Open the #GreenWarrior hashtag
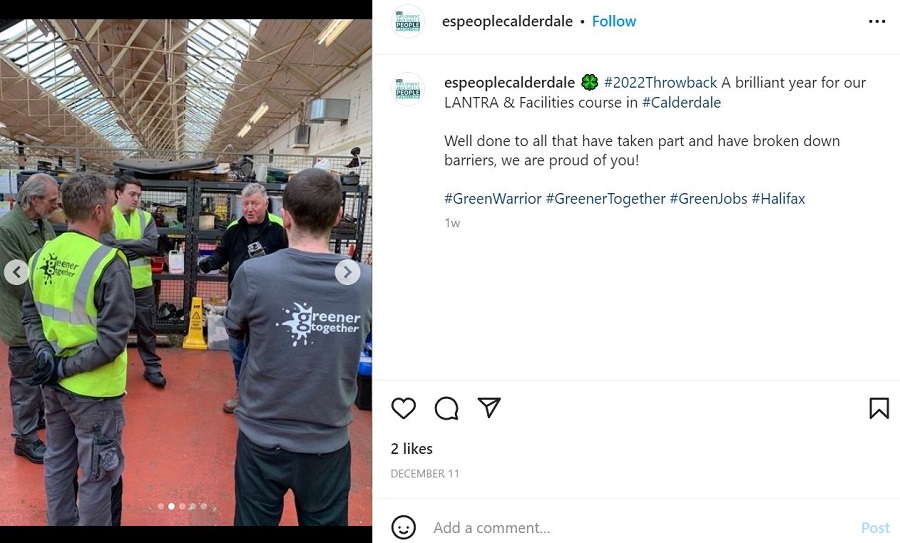Image resolution: width=900 pixels, height=543 pixels. 492,199
